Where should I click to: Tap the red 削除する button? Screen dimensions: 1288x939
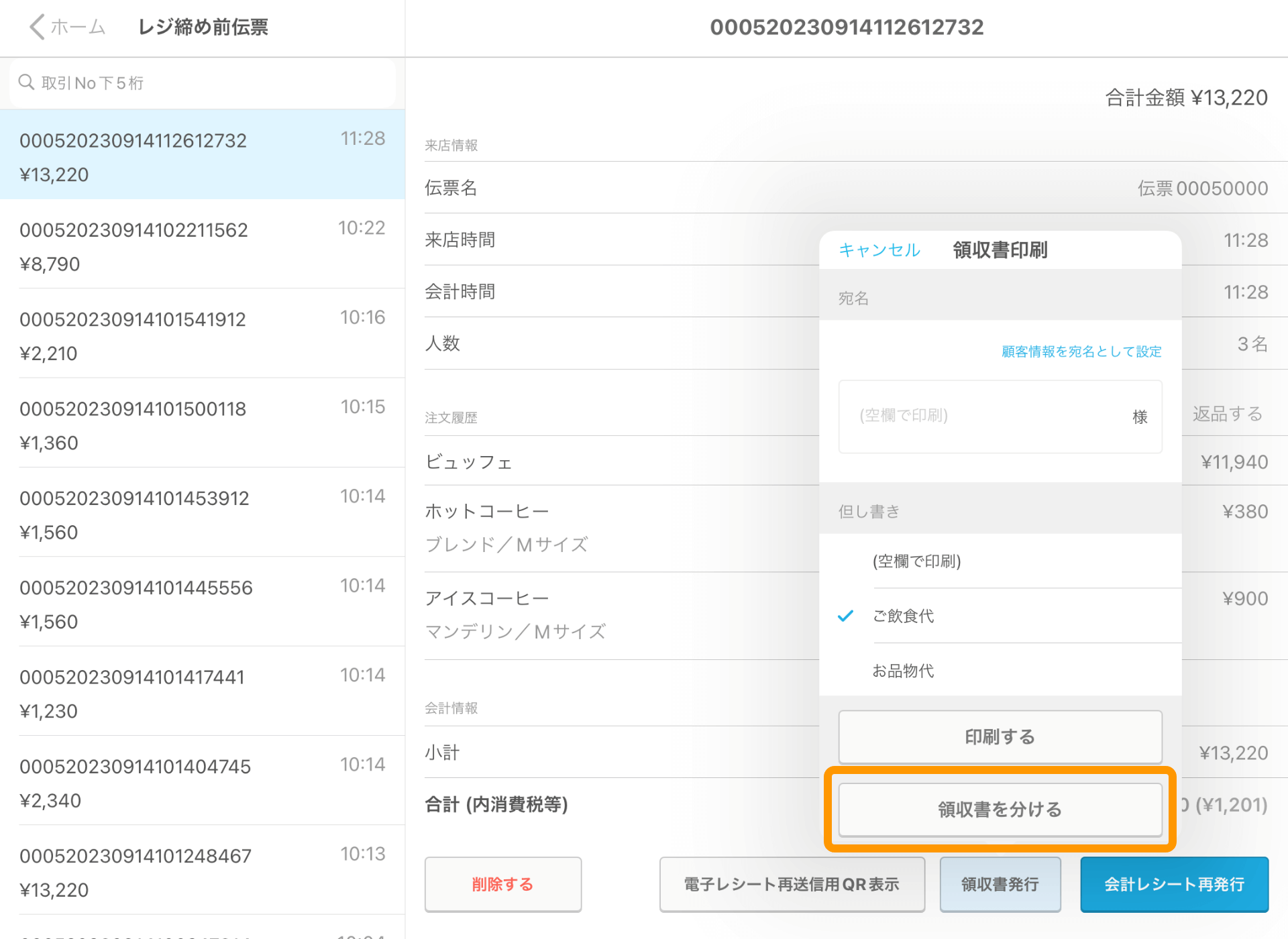tap(503, 885)
